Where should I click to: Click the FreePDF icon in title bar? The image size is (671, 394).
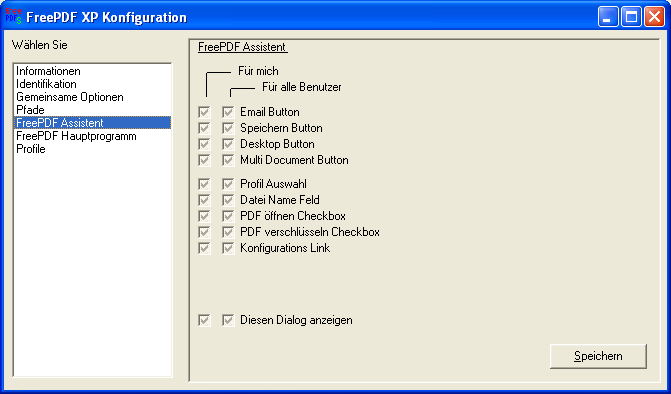13,16
